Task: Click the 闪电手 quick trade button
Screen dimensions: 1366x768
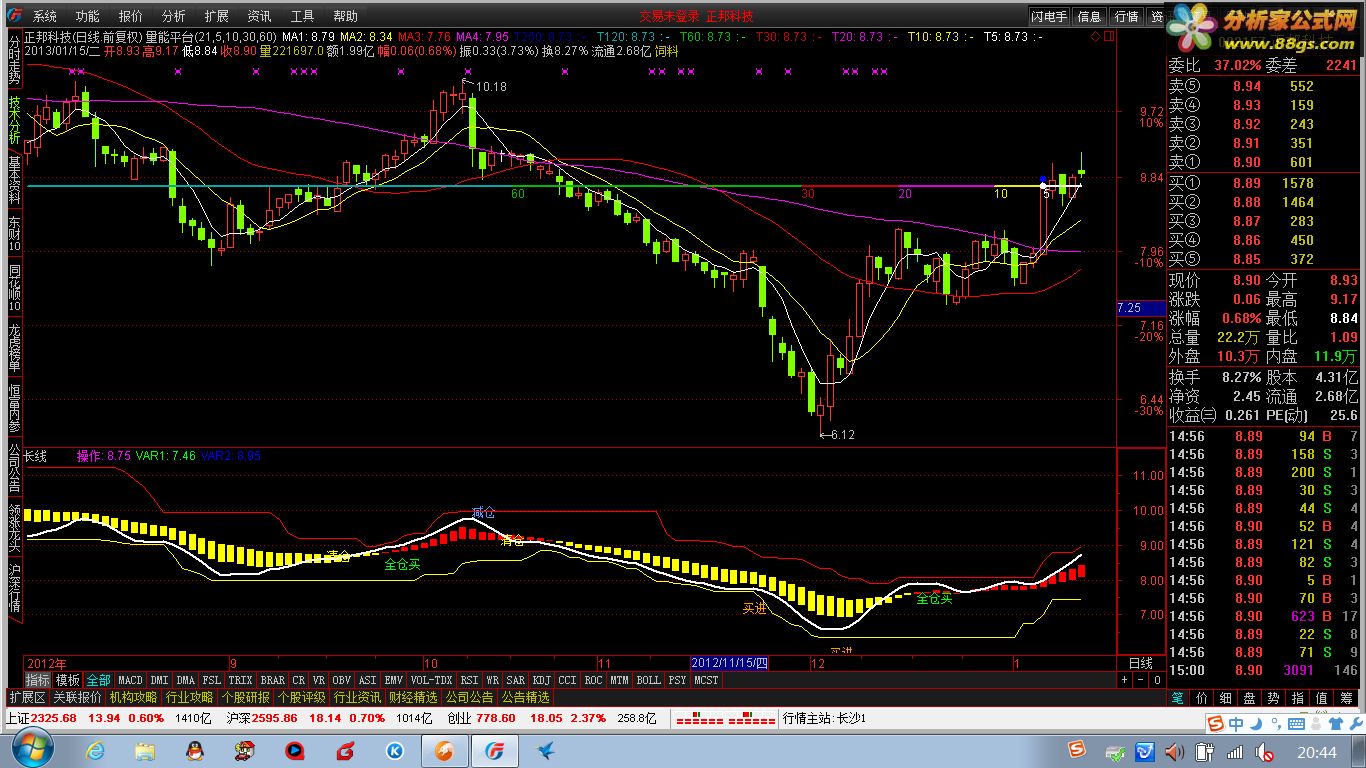Action: pos(1050,16)
